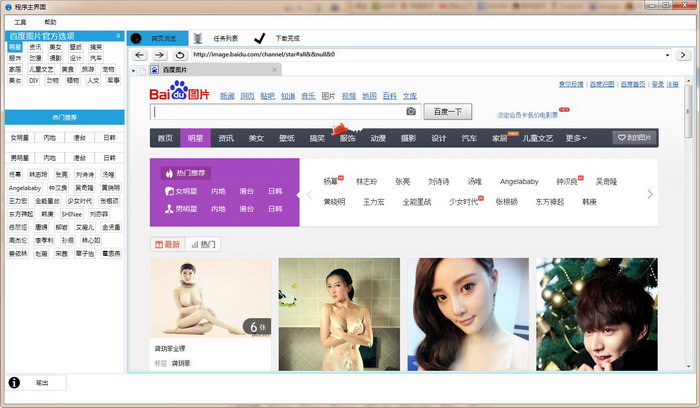
Task: Select 壁纸 category in left panel
Action: (75, 47)
